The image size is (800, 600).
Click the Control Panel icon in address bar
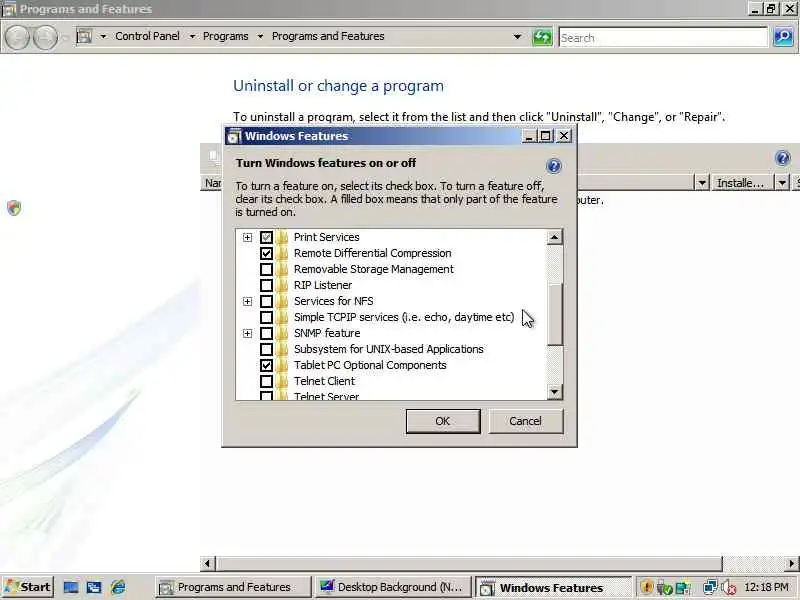point(84,36)
